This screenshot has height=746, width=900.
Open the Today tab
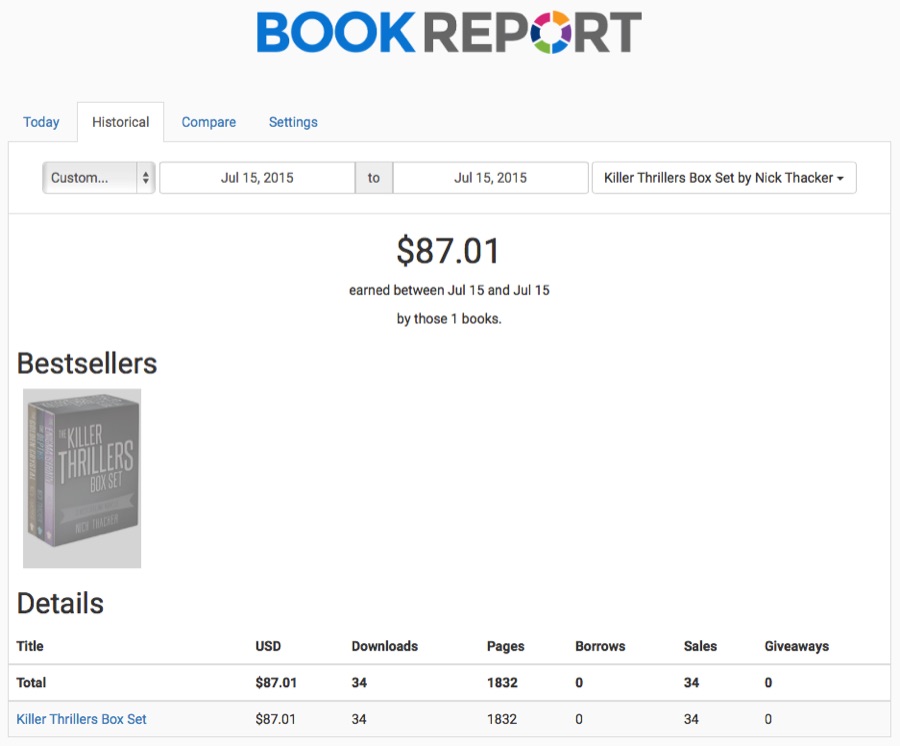[x=41, y=122]
